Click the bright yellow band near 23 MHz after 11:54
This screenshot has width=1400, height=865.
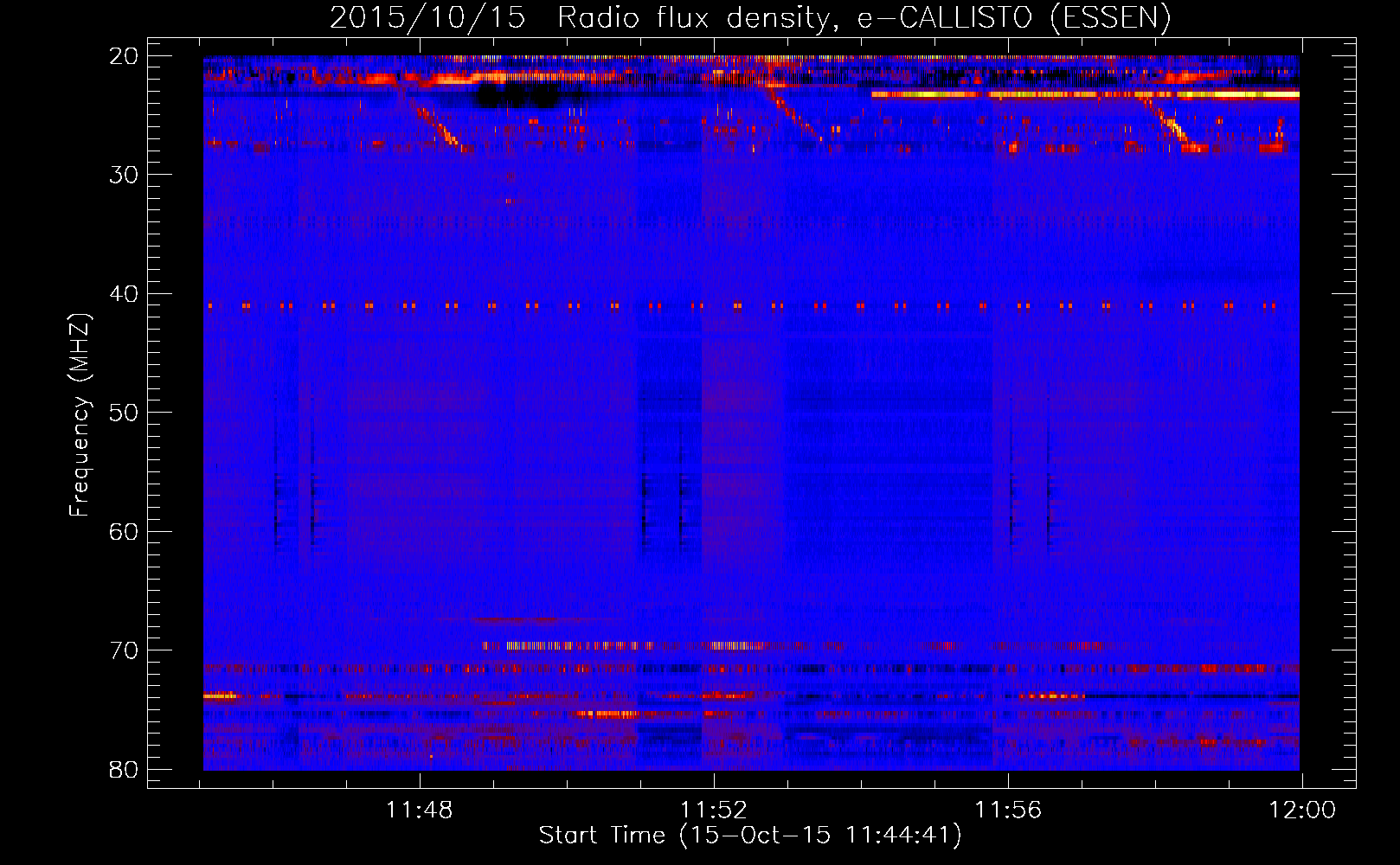click(x=1085, y=94)
